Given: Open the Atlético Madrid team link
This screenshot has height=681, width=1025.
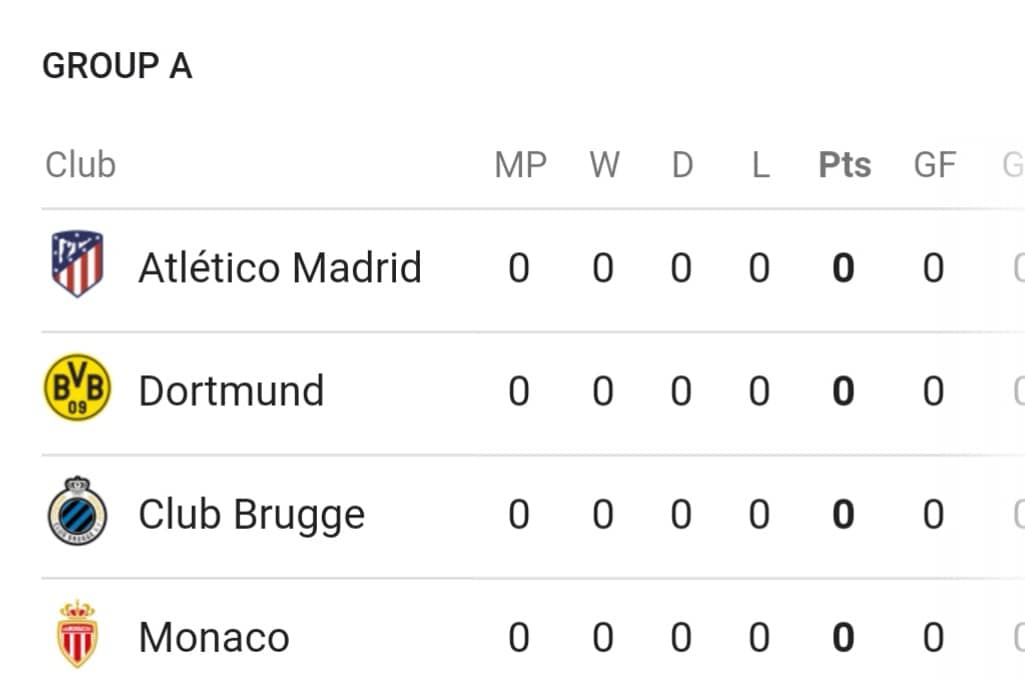Looking at the screenshot, I should tap(280, 267).
